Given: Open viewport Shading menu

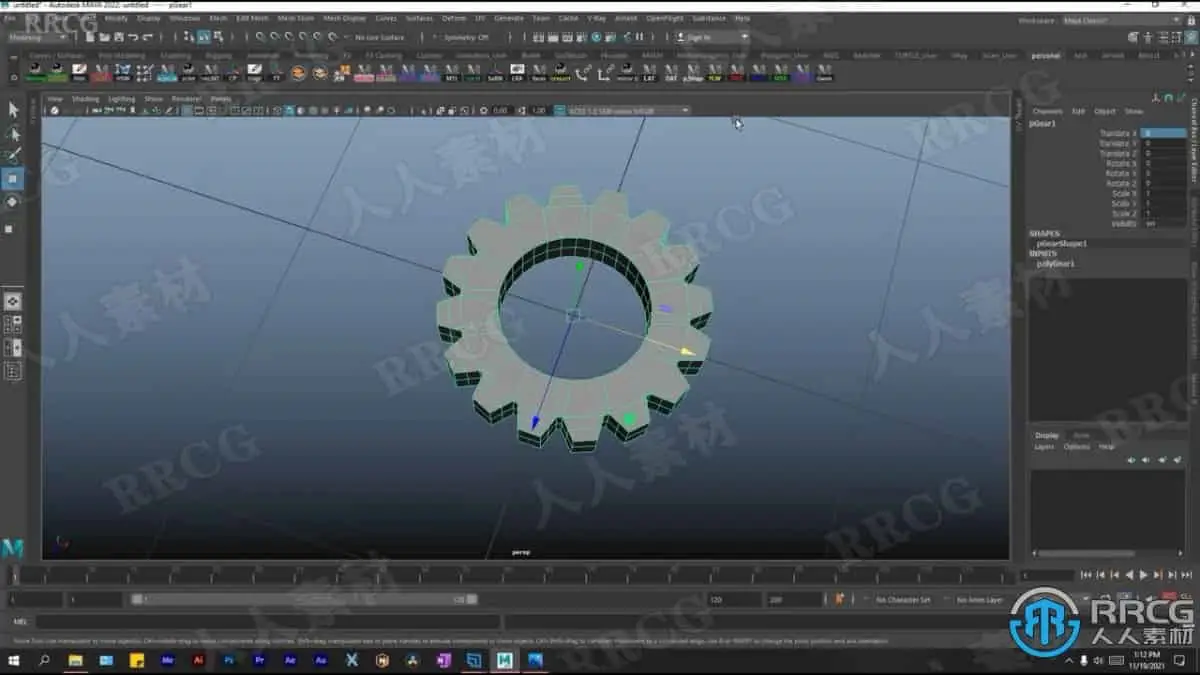Looking at the screenshot, I should [x=85, y=99].
